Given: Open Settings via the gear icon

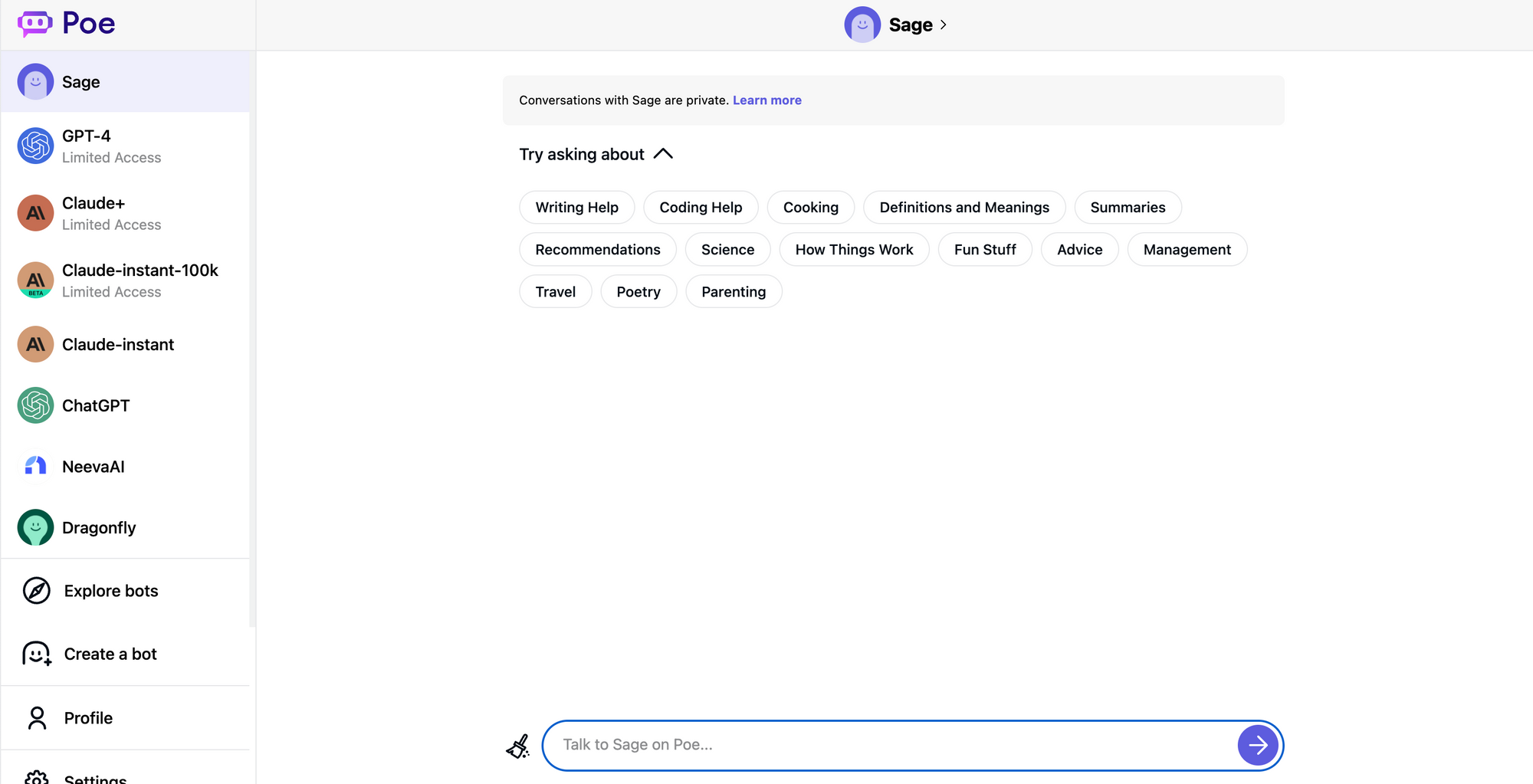Looking at the screenshot, I should pyautogui.click(x=37, y=776).
